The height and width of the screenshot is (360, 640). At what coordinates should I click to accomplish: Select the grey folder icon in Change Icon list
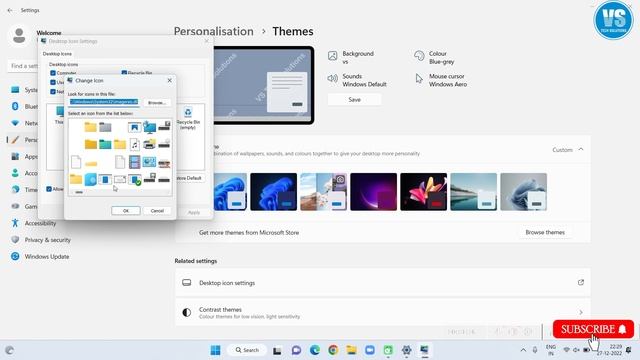click(x=105, y=127)
